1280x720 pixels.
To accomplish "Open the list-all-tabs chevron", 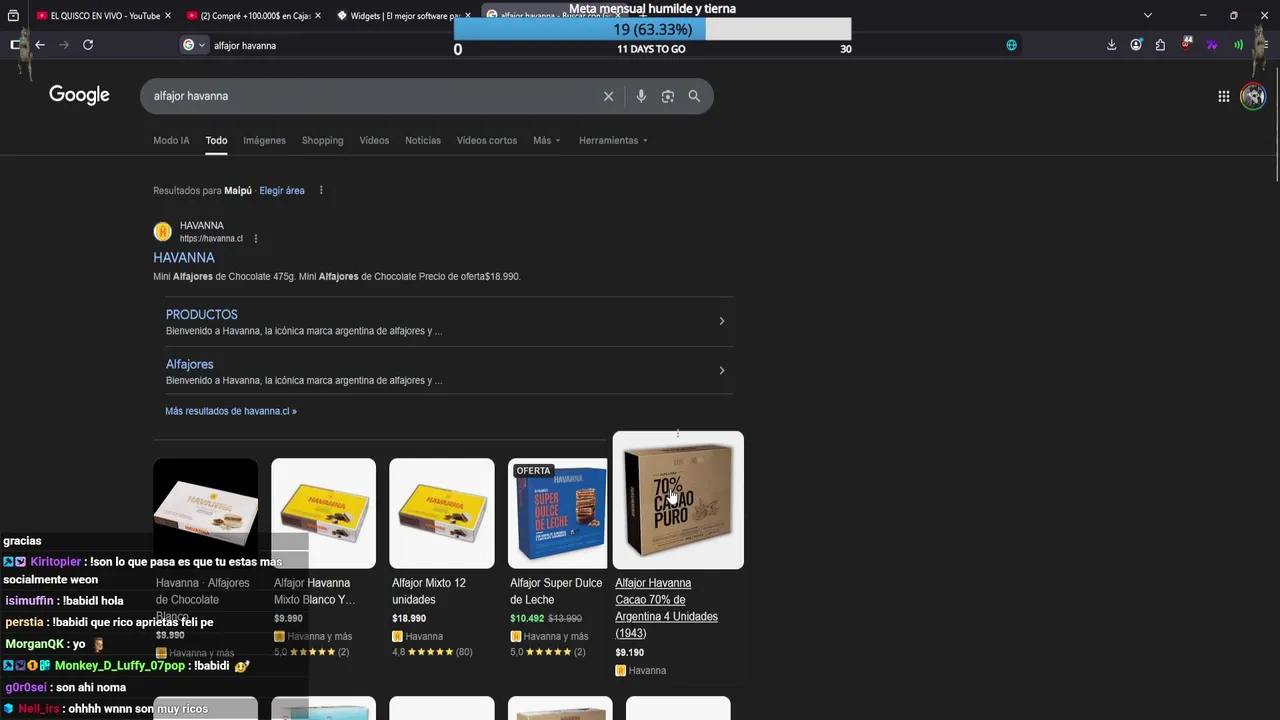I will [1148, 15].
